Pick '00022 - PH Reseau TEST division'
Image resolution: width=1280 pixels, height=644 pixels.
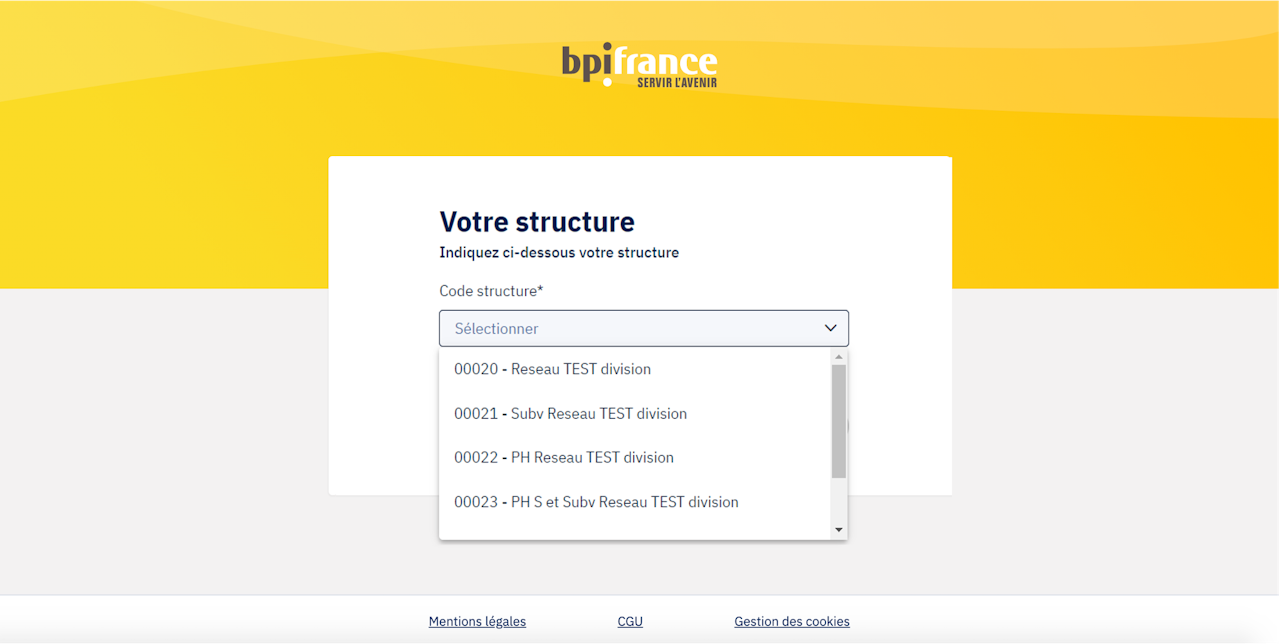pyautogui.click(x=564, y=457)
